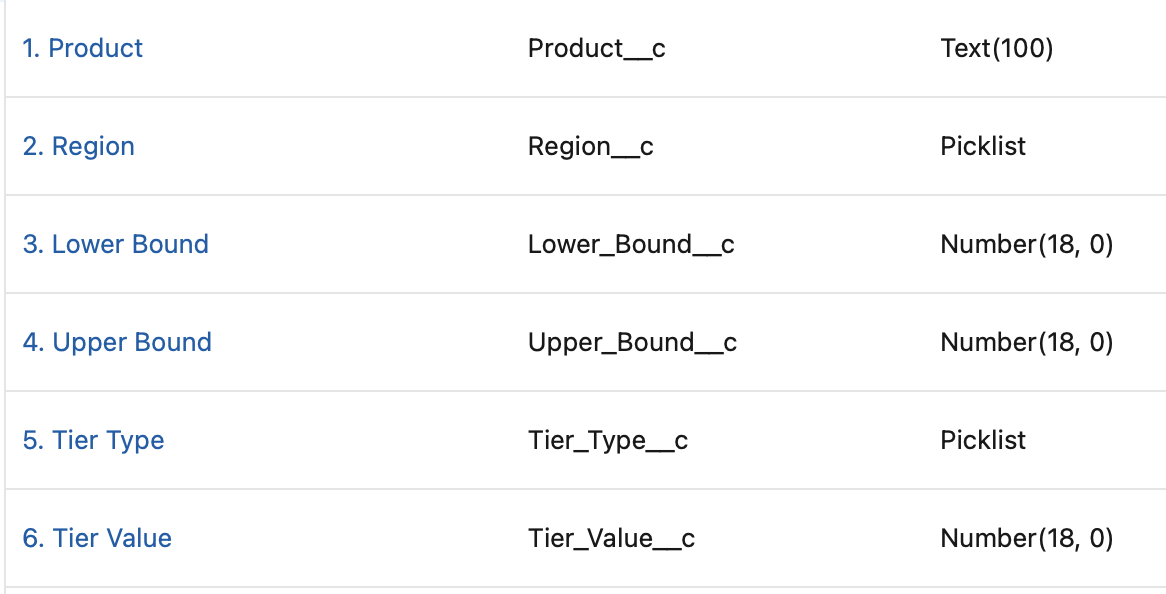Click the Picklist type in the Region row
1166x594 pixels.
point(983,146)
